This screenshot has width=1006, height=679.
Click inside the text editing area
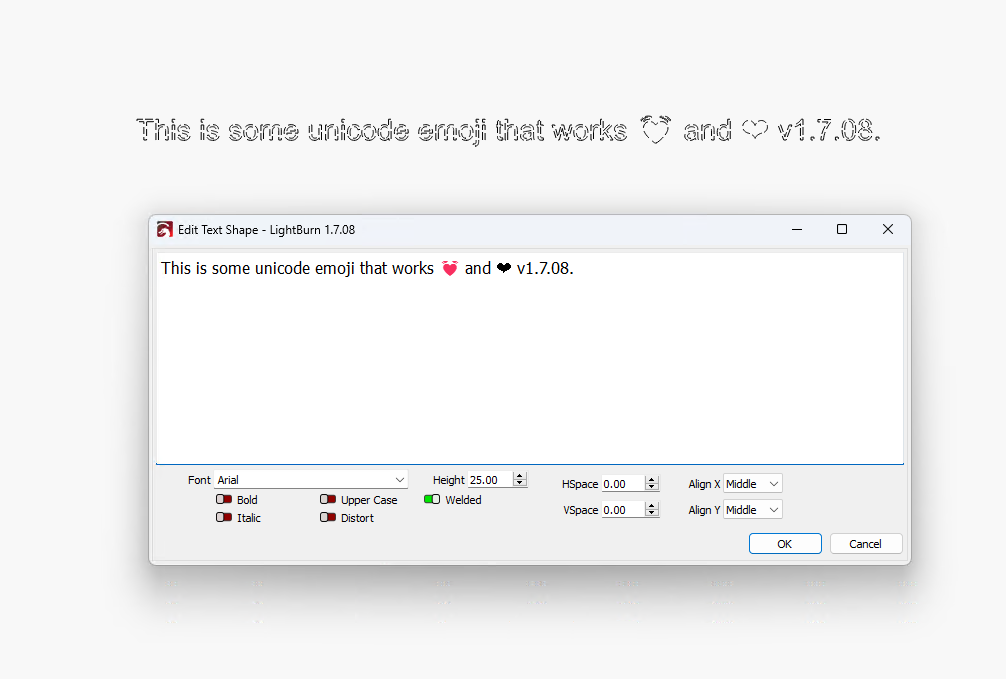tap(530, 358)
